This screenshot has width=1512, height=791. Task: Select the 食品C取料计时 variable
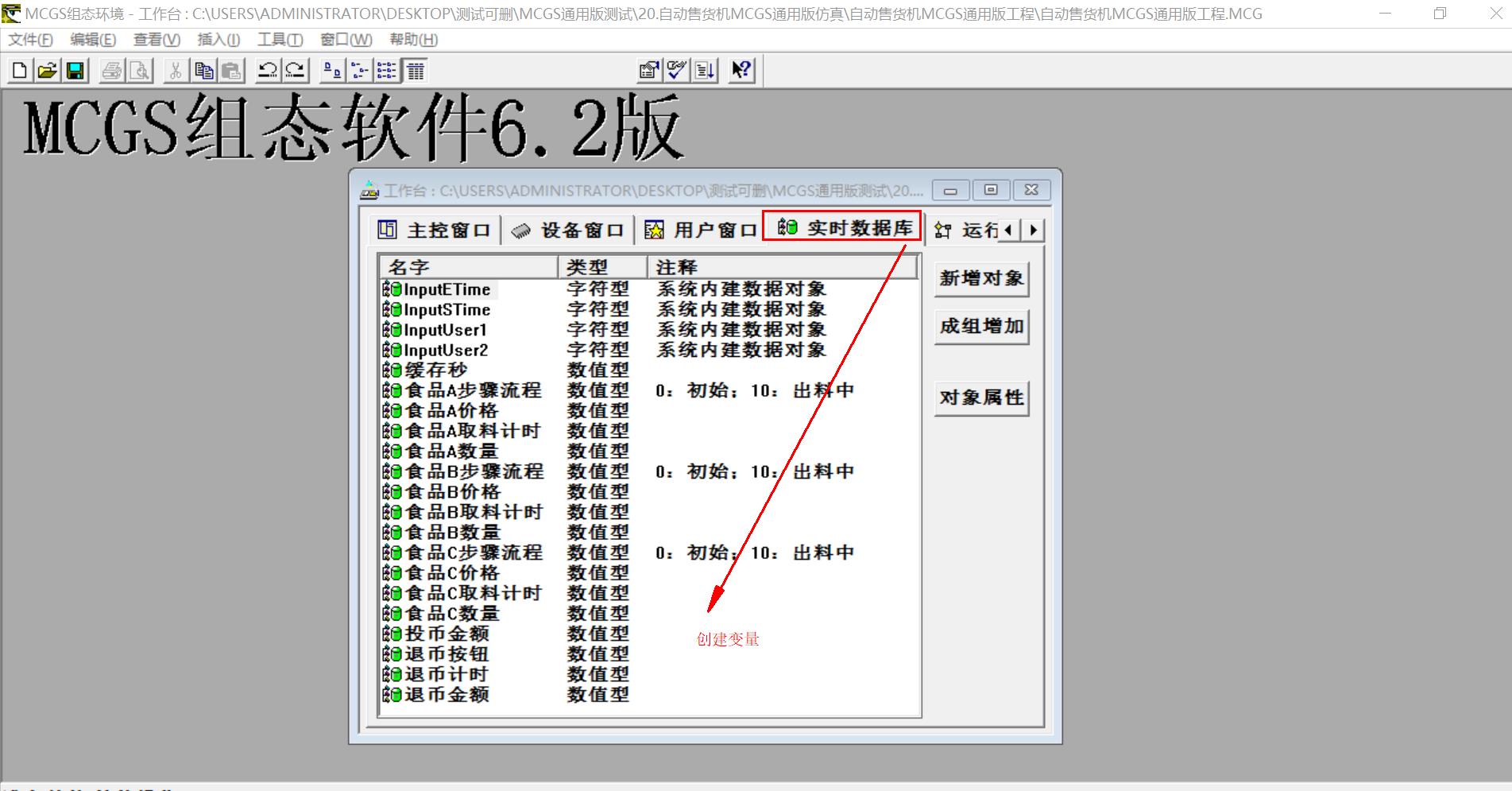(x=463, y=593)
